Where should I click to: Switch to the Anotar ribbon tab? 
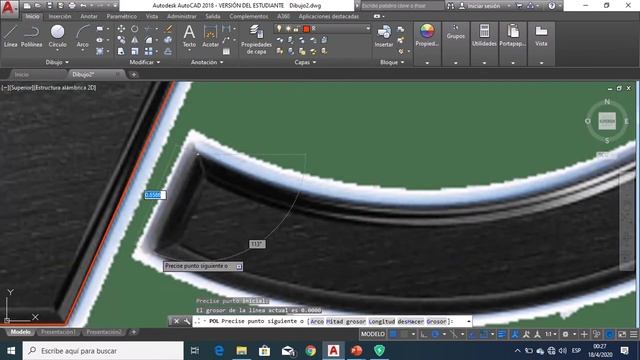(89, 16)
